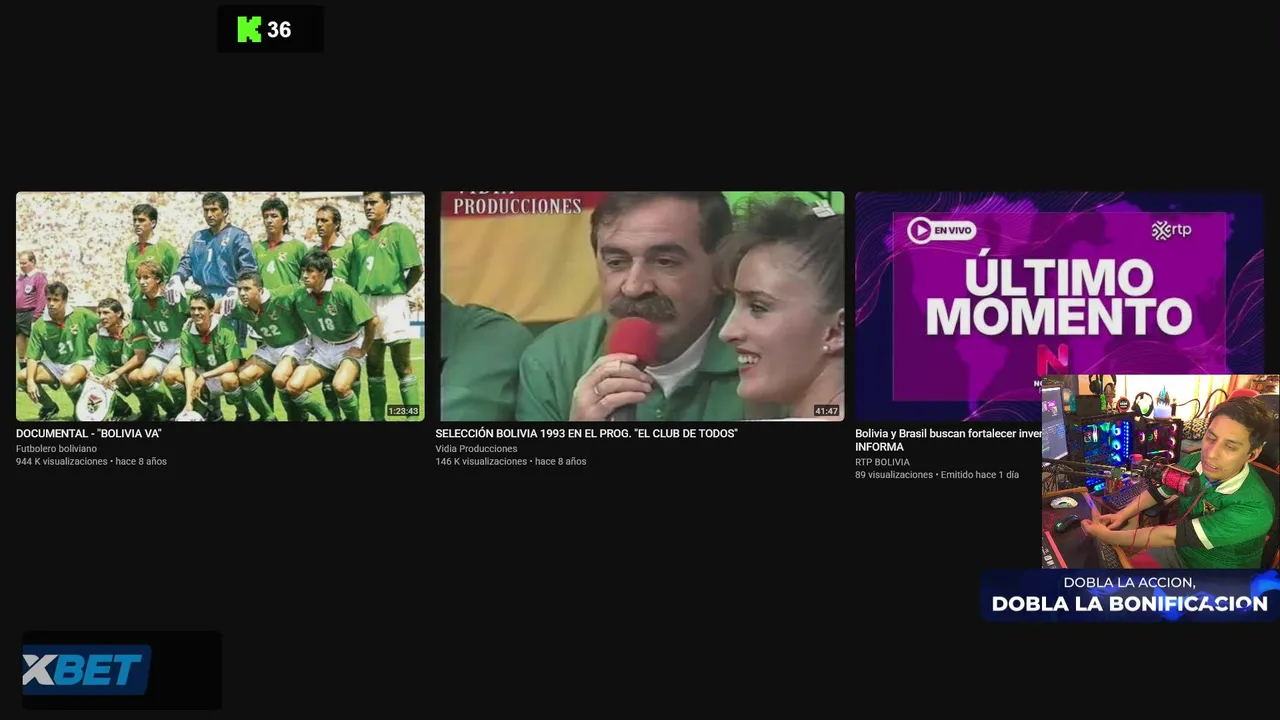
Task: Click the EN VIVO badge on the thumbnail
Action: pyautogui.click(x=940, y=230)
